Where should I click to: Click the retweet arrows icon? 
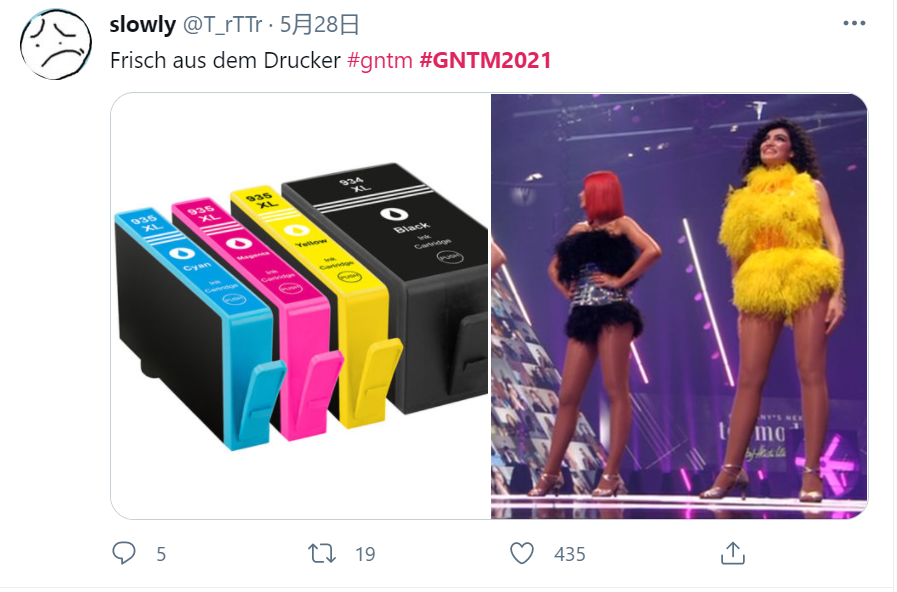pyautogui.click(x=322, y=554)
